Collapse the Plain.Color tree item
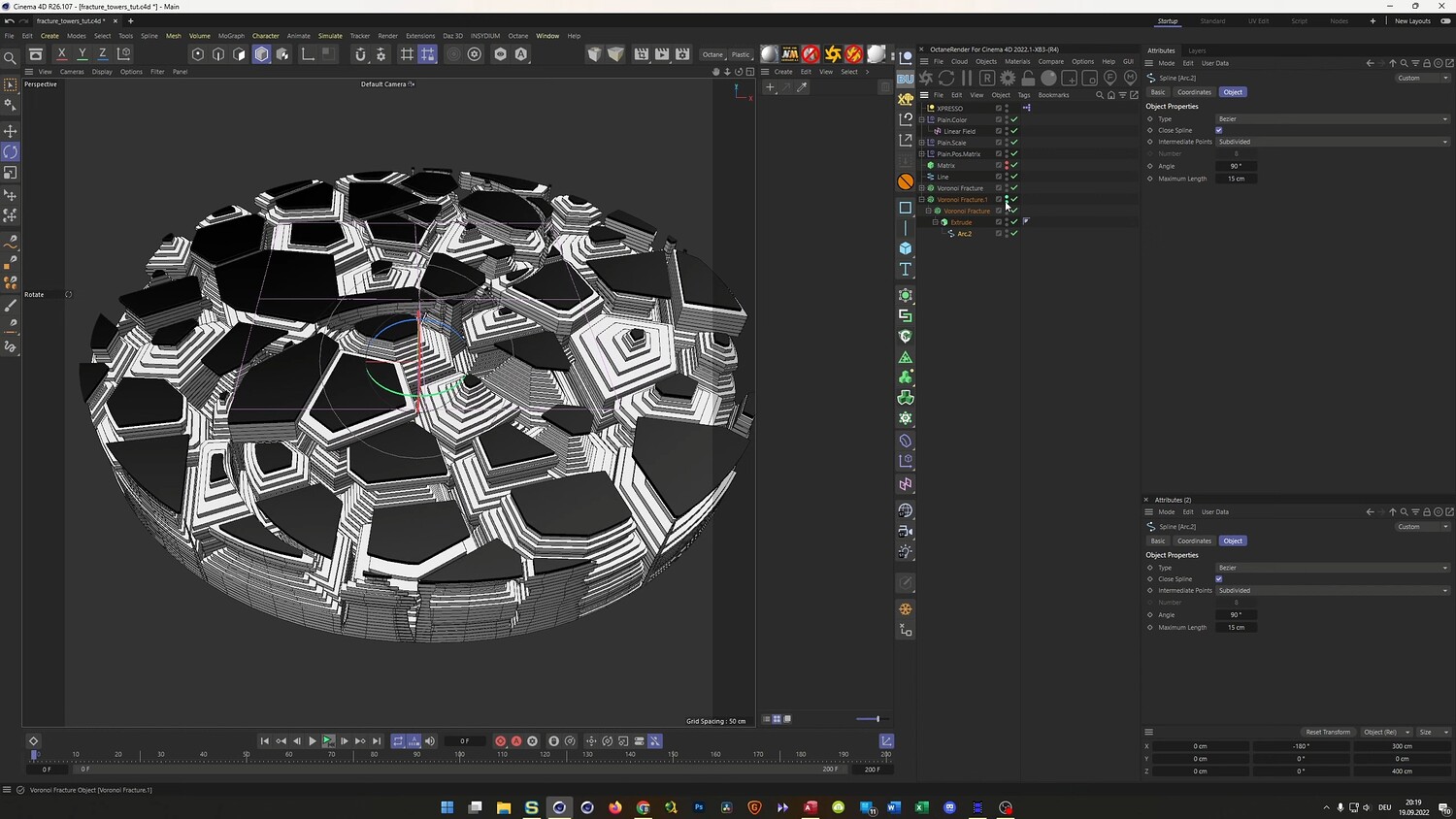The image size is (1456, 819). point(922,120)
